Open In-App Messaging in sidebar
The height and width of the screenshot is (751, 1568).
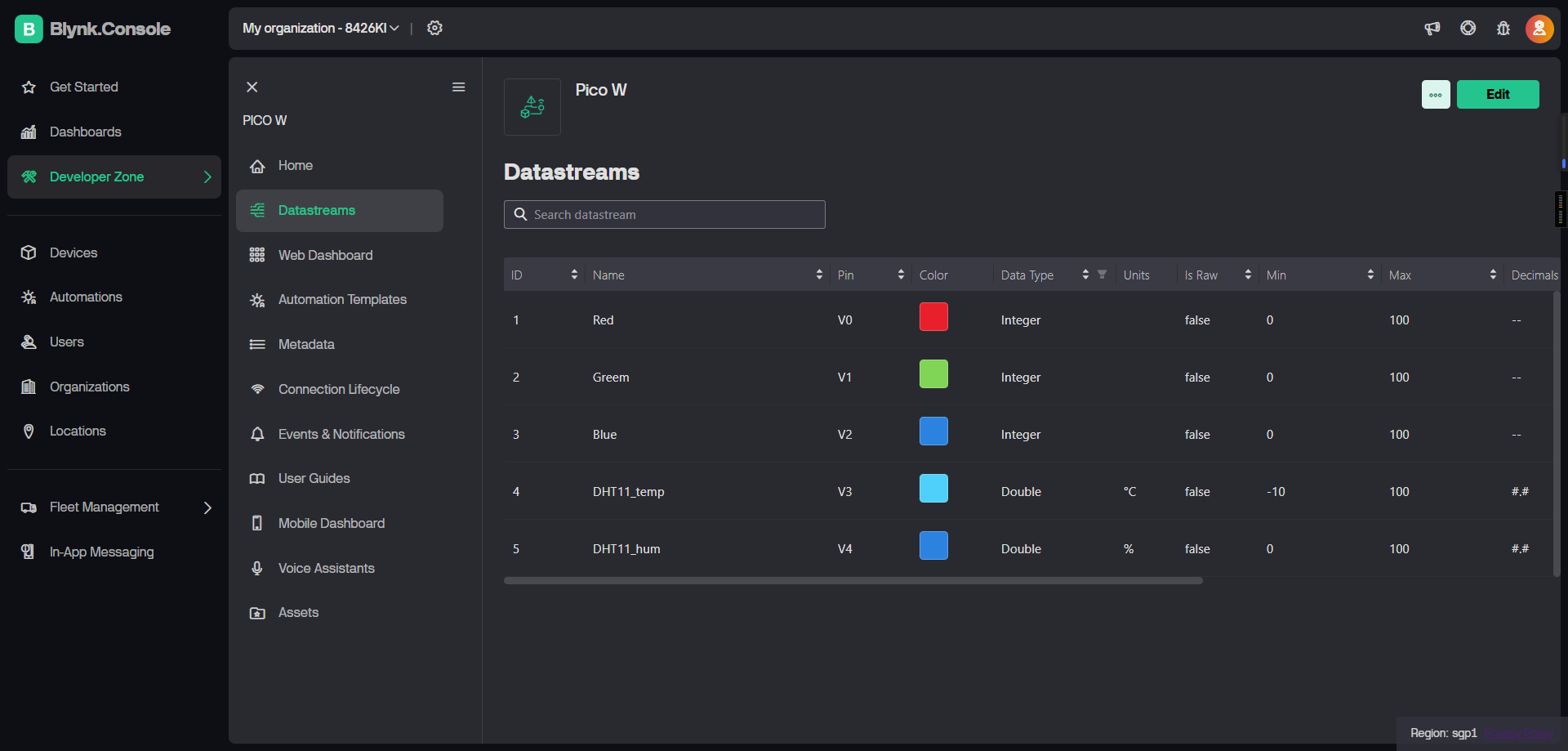pos(114,552)
